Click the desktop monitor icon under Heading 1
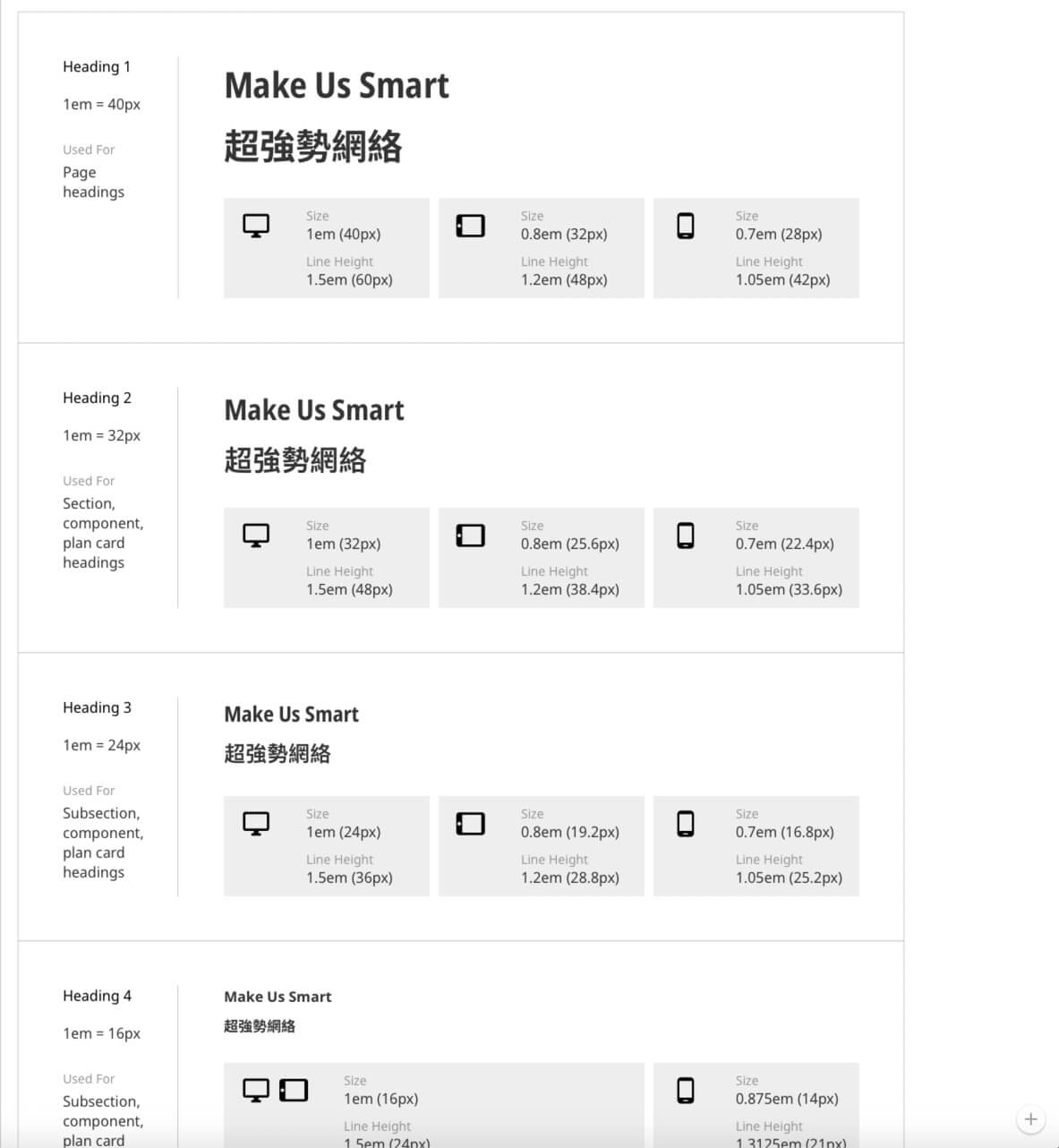Screen dimensions: 1059x1148 pos(256,226)
